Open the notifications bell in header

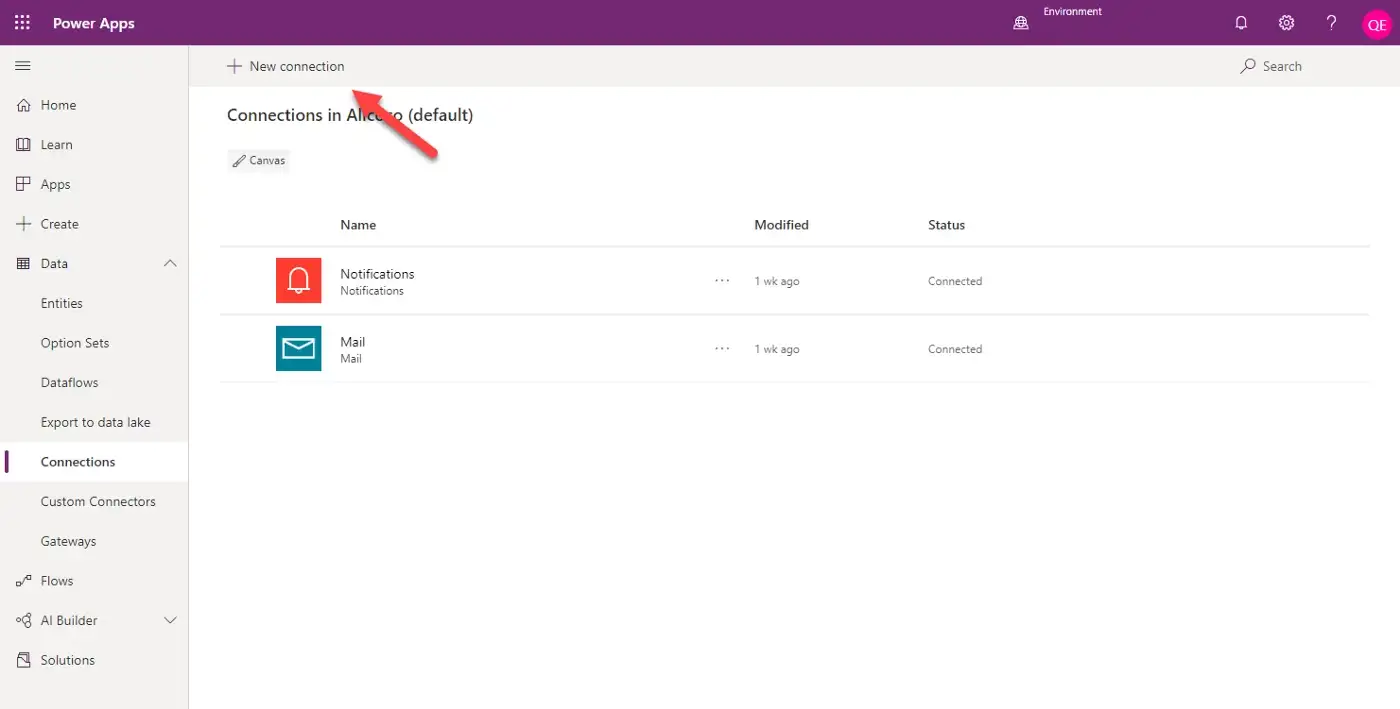tap(1241, 23)
